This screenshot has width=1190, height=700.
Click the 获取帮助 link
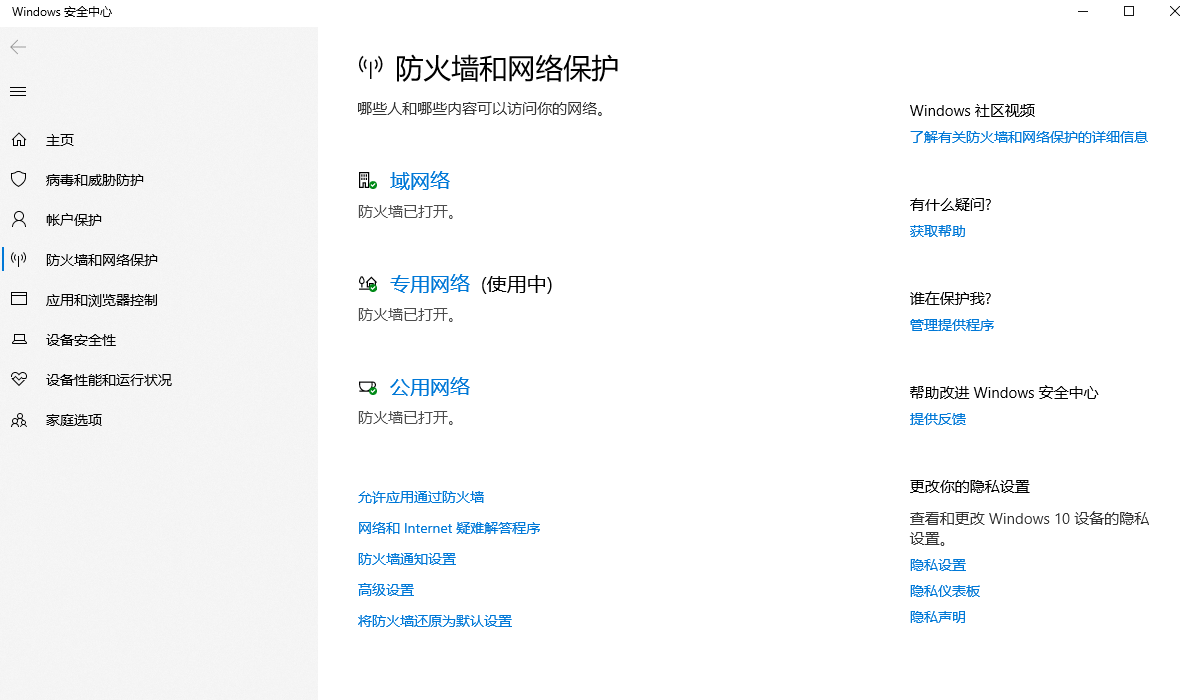937,231
